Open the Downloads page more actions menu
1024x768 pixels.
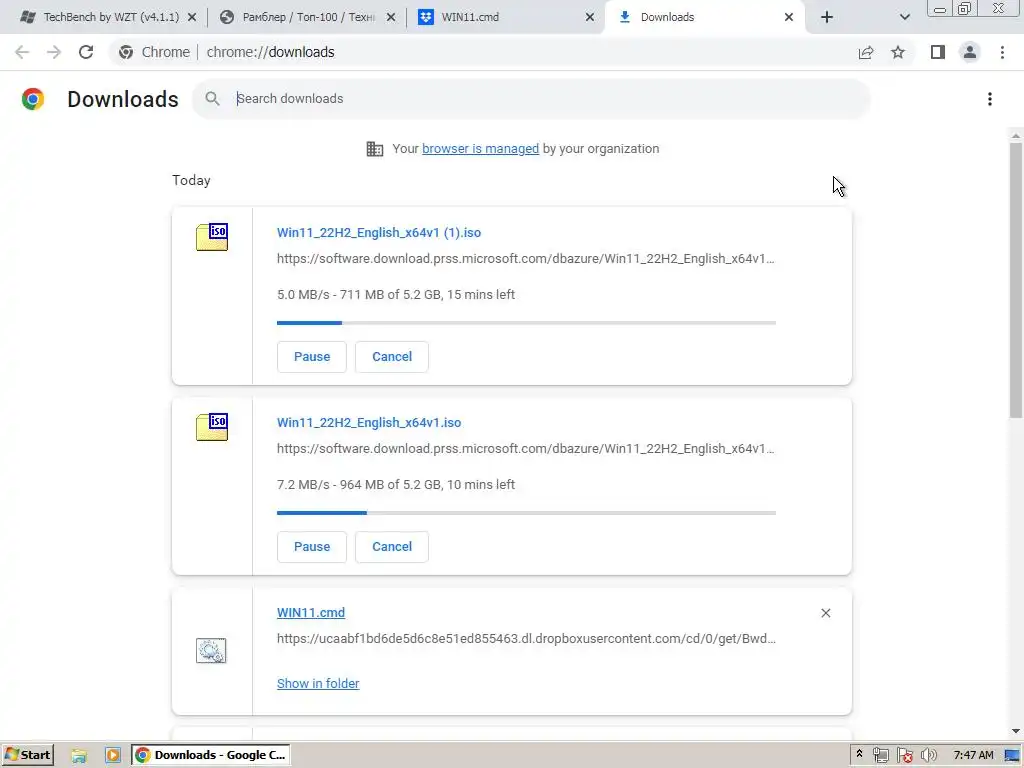coord(990,99)
